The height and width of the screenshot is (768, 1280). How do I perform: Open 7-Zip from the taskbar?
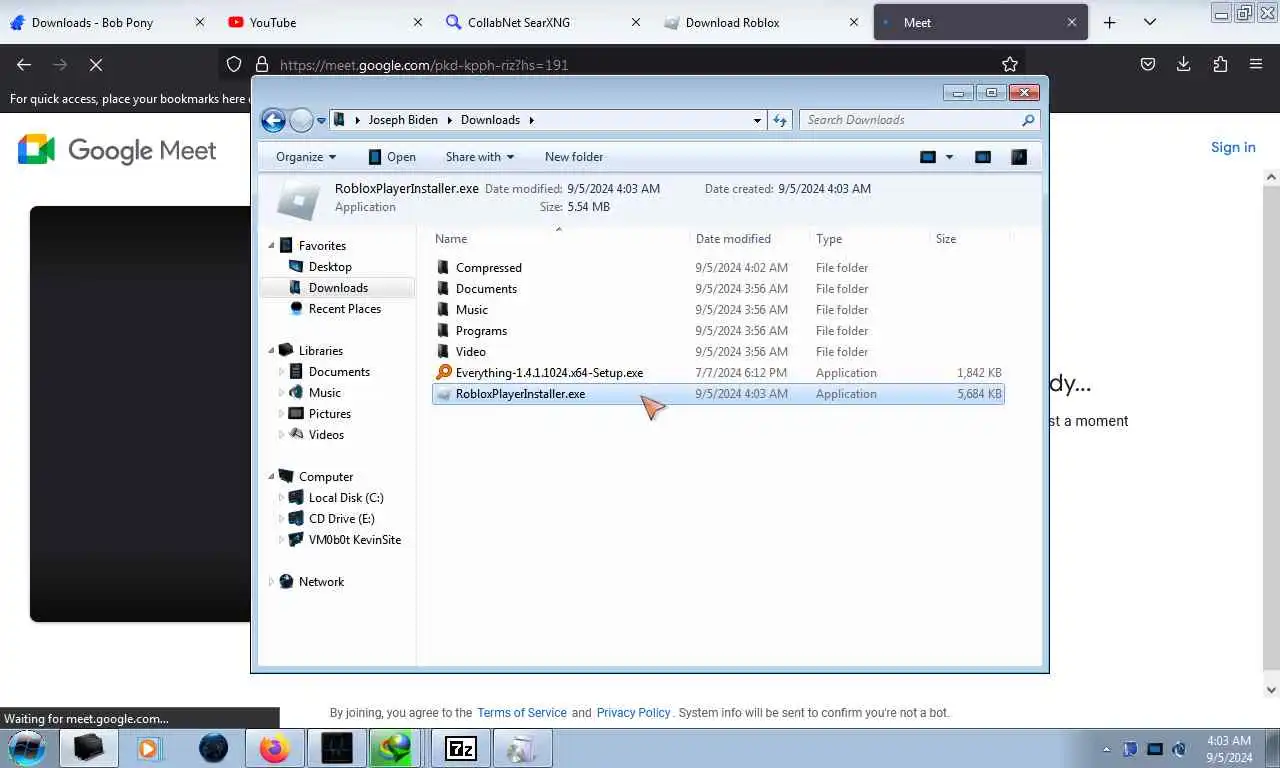tap(461, 748)
